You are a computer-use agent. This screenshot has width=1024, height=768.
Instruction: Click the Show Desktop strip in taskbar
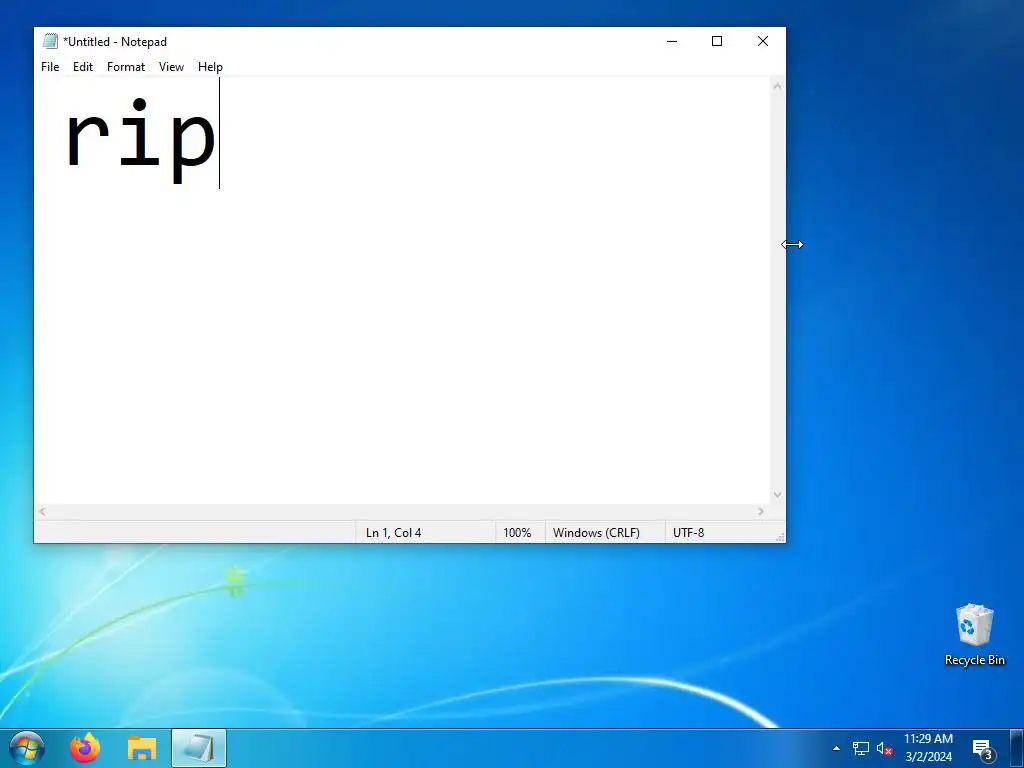pyautogui.click(x=1017, y=748)
